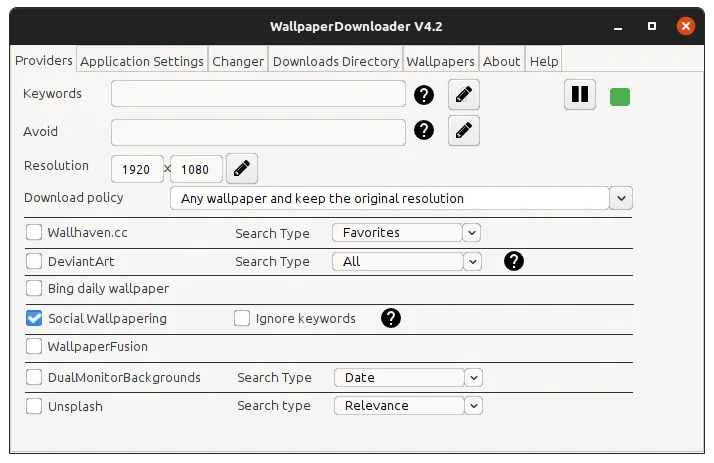Enable the DeviantArt provider checkbox
Image resolution: width=714 pixels, height=463 pixels.
34,261
